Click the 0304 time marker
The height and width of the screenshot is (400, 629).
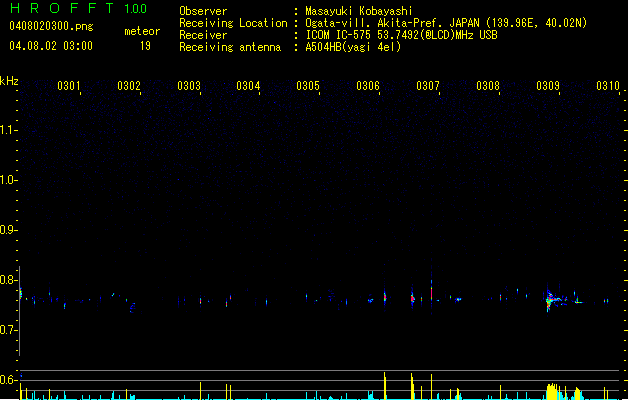(x=248, y=86)
